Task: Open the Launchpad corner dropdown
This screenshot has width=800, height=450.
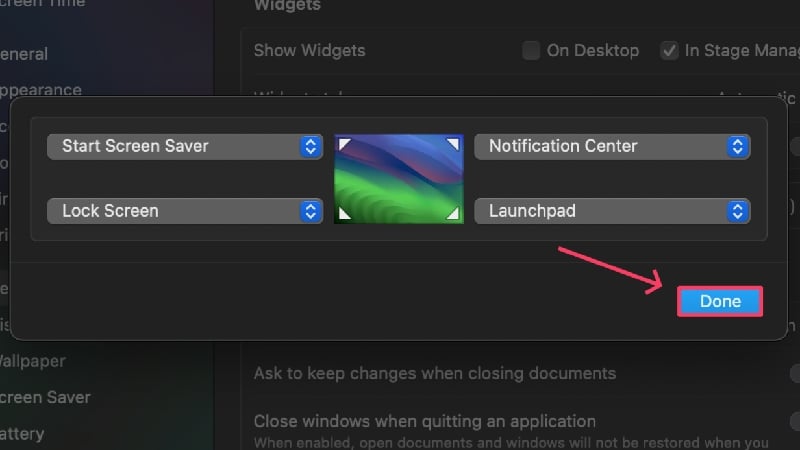Action: pos(612,211)
